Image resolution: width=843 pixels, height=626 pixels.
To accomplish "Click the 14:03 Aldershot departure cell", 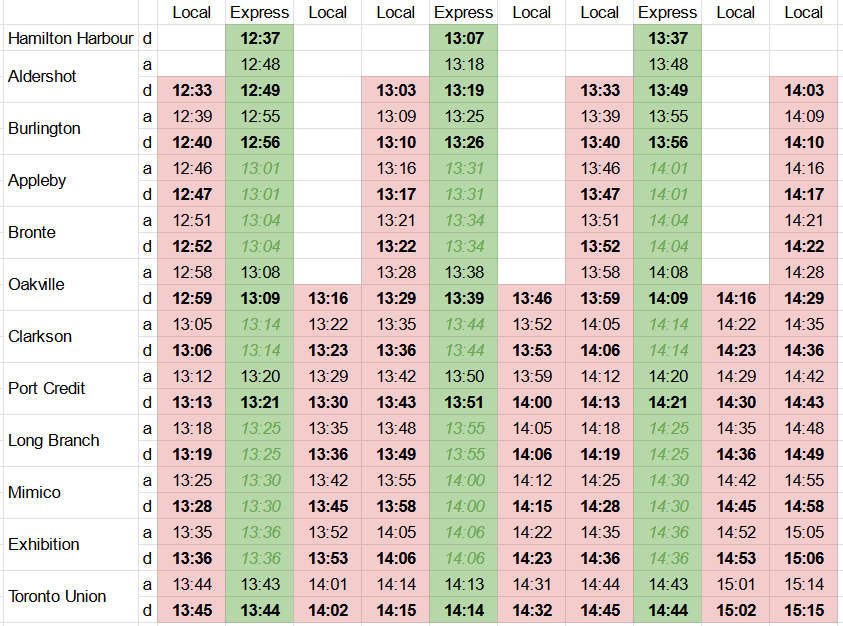I will pos(804,90).
